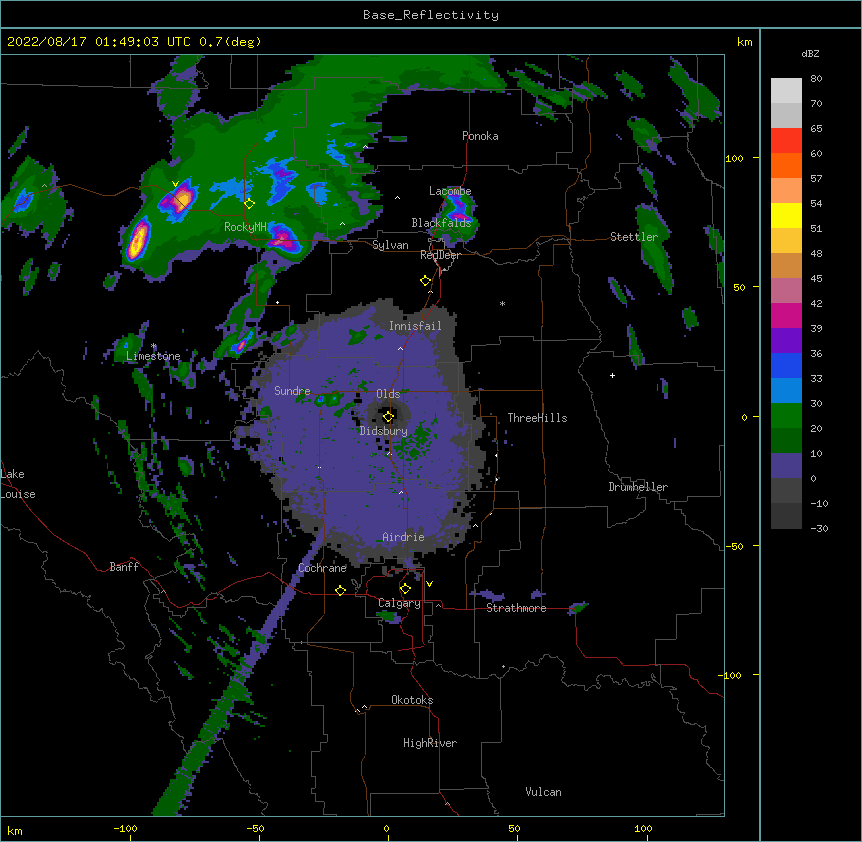The height and width of the screenshot is (842, 862).
Task: Click the km unit label at top right
Action: [745, 42]
